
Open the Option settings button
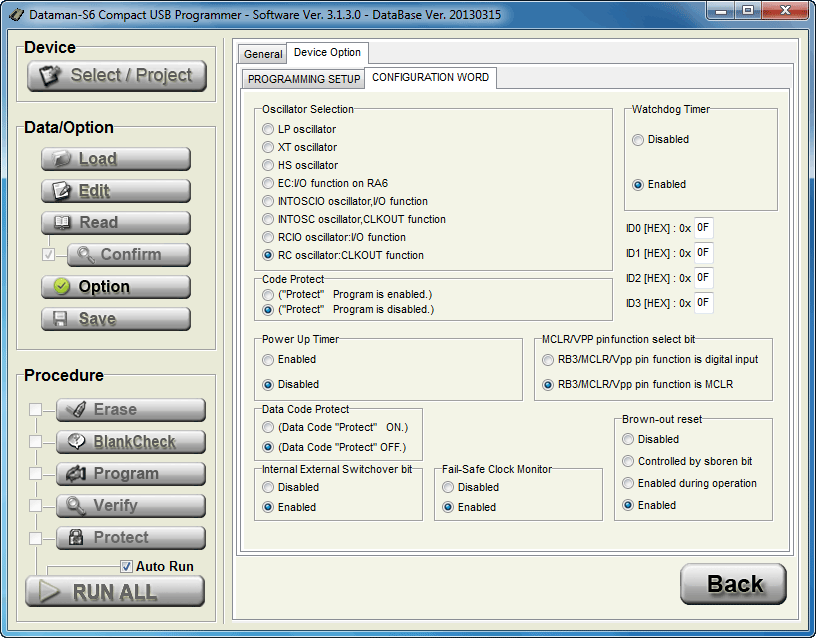coord(115,287)
